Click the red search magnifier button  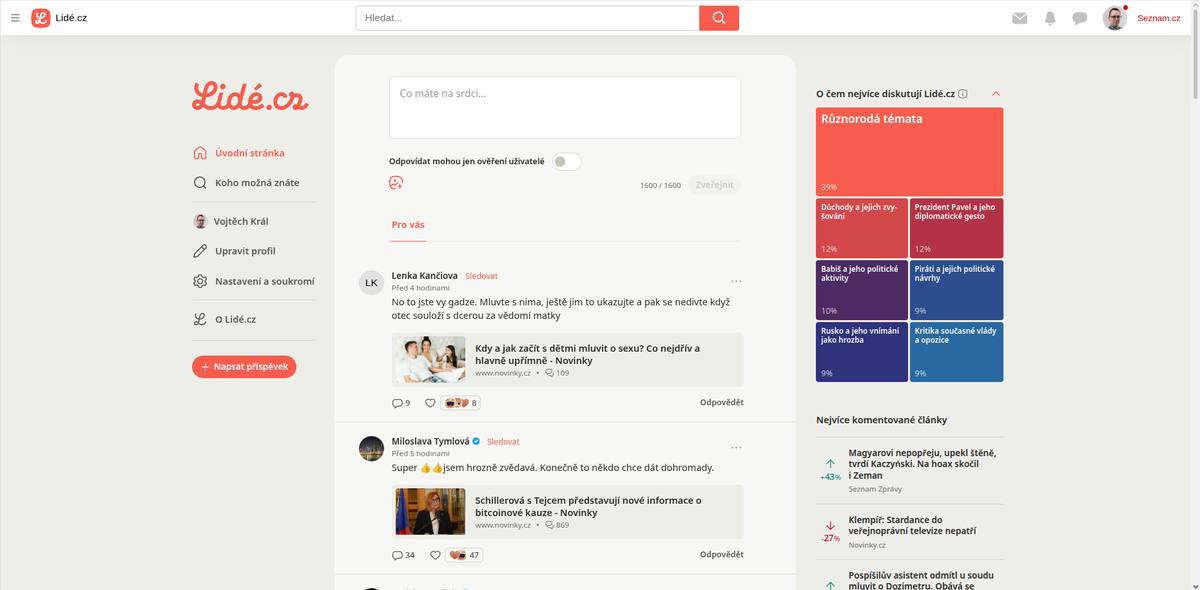pos(718,18)
